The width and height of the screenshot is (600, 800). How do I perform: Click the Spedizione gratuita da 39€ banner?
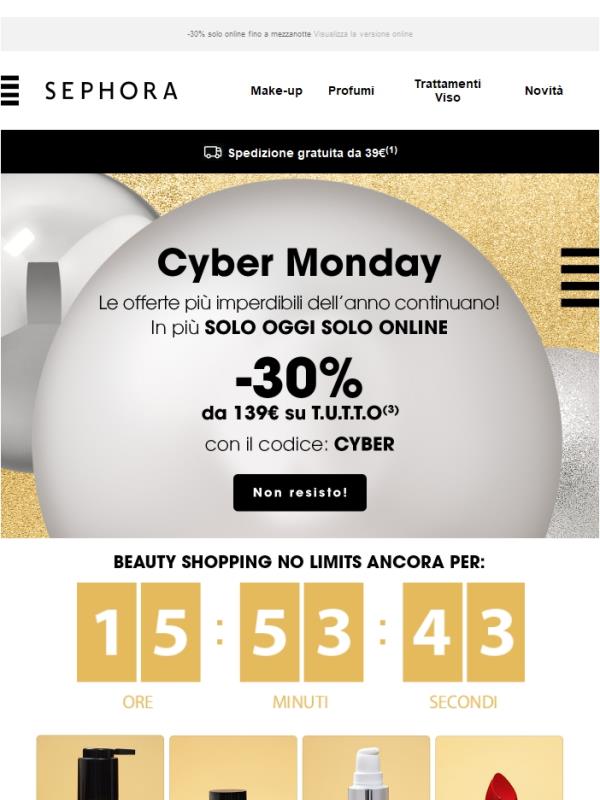click(300, 153)
